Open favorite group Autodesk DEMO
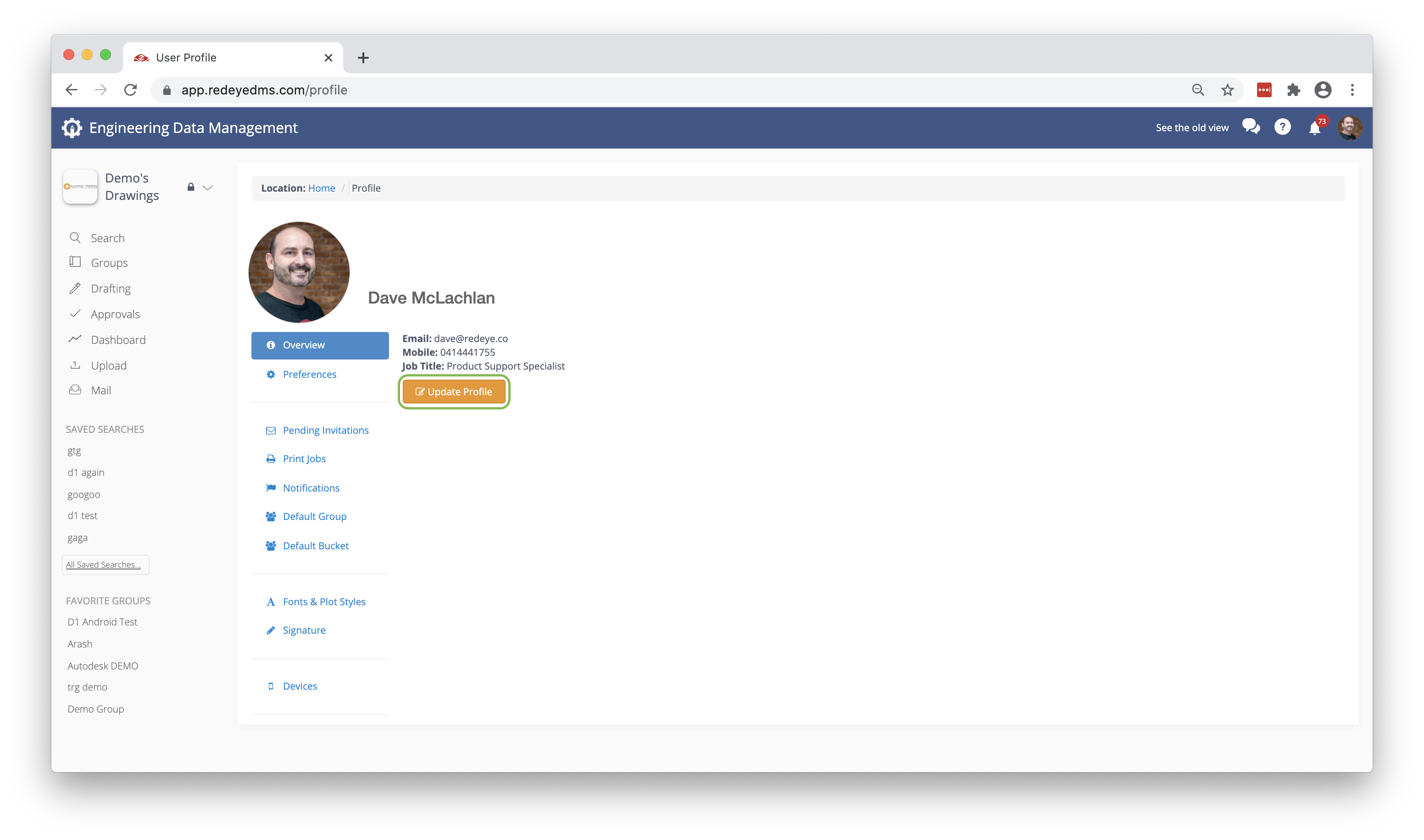 tap(102, 666)
